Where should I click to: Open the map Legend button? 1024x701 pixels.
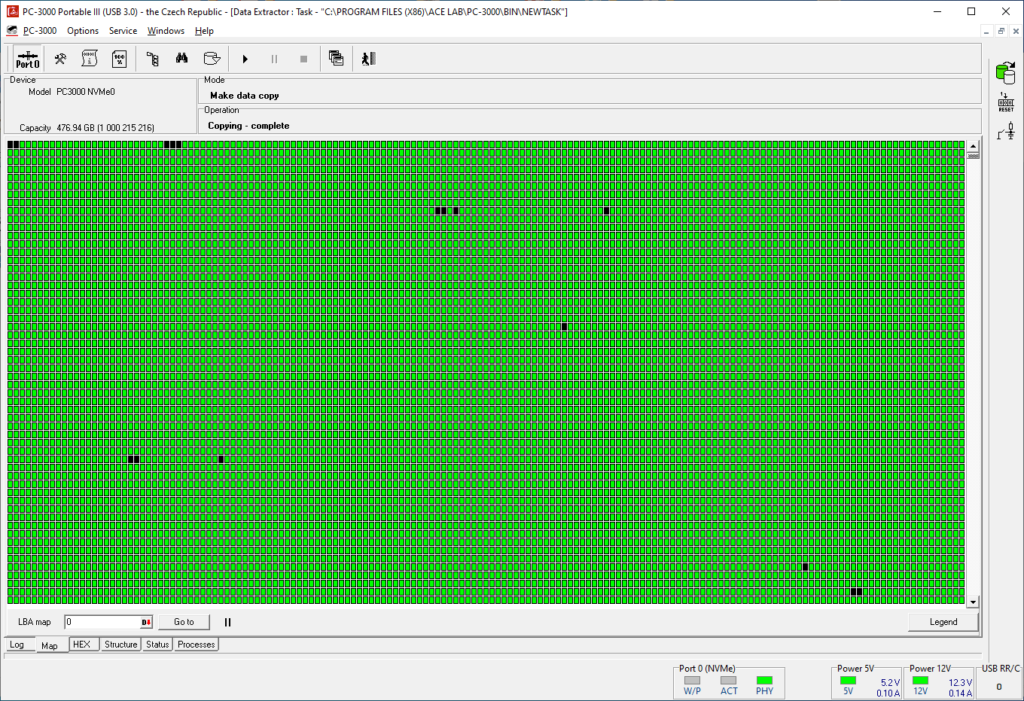point(943,622)
